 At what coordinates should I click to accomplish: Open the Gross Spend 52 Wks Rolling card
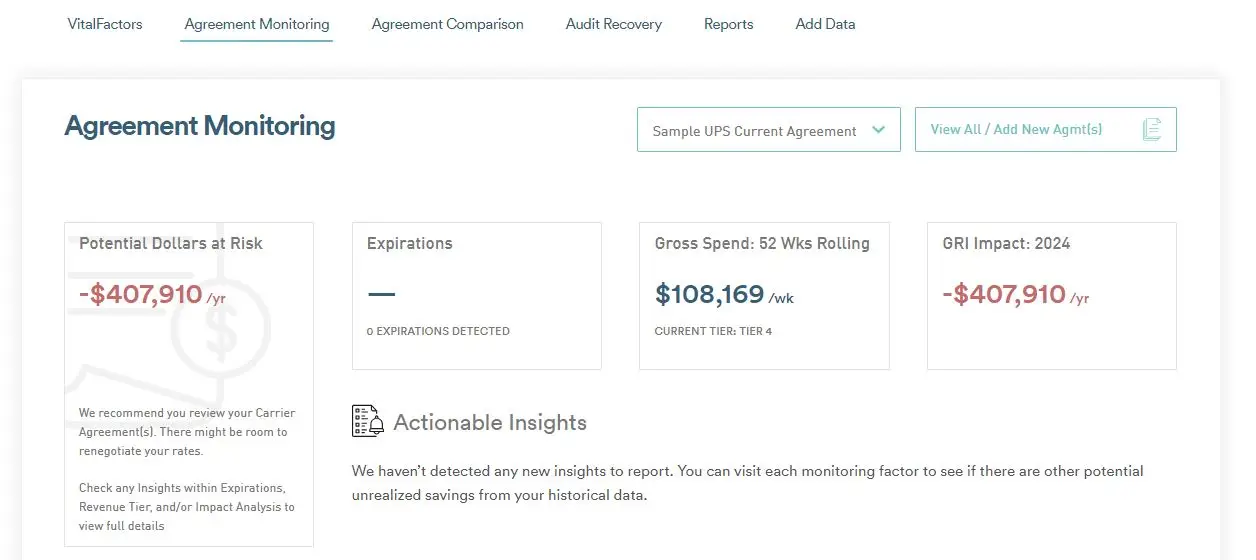pyautogui.click(x=764, y=296)
